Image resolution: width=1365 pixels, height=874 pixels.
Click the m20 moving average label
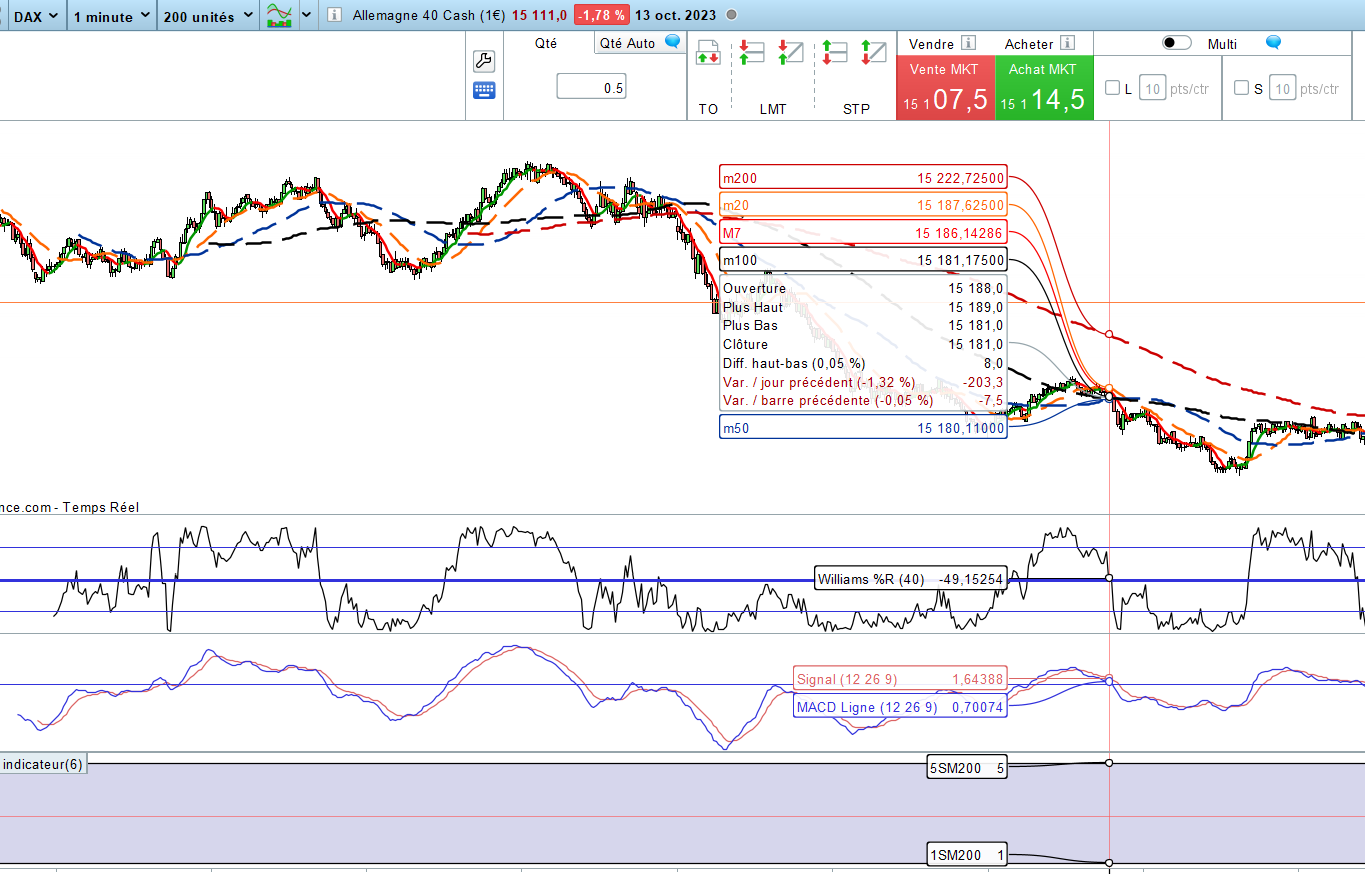pyautogui.click(x=864, y=205)
